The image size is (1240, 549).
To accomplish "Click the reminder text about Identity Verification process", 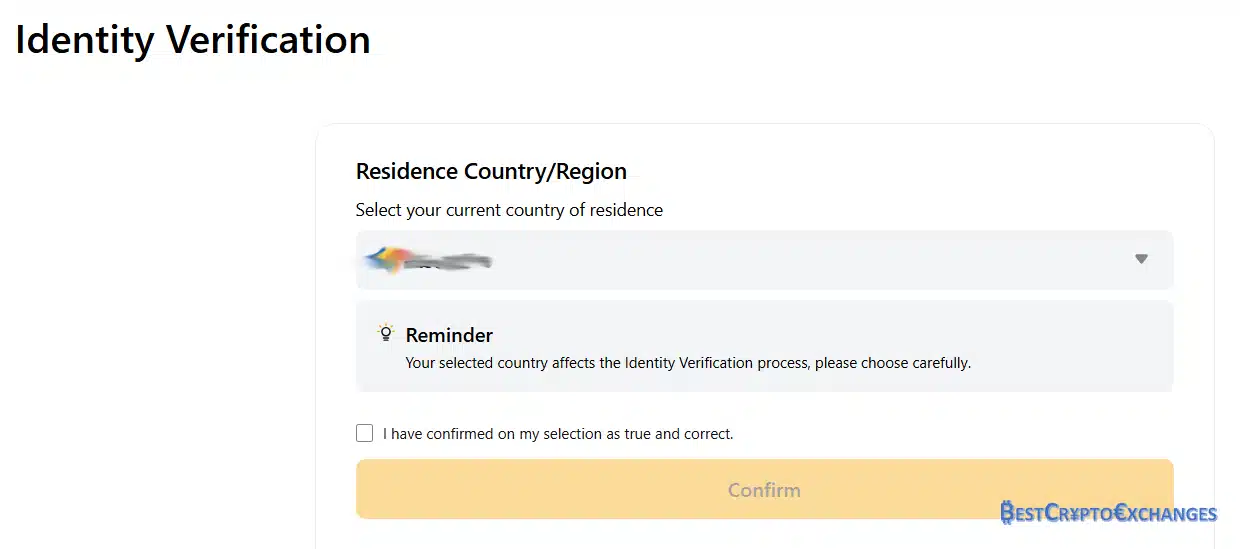I will point(688,363).
